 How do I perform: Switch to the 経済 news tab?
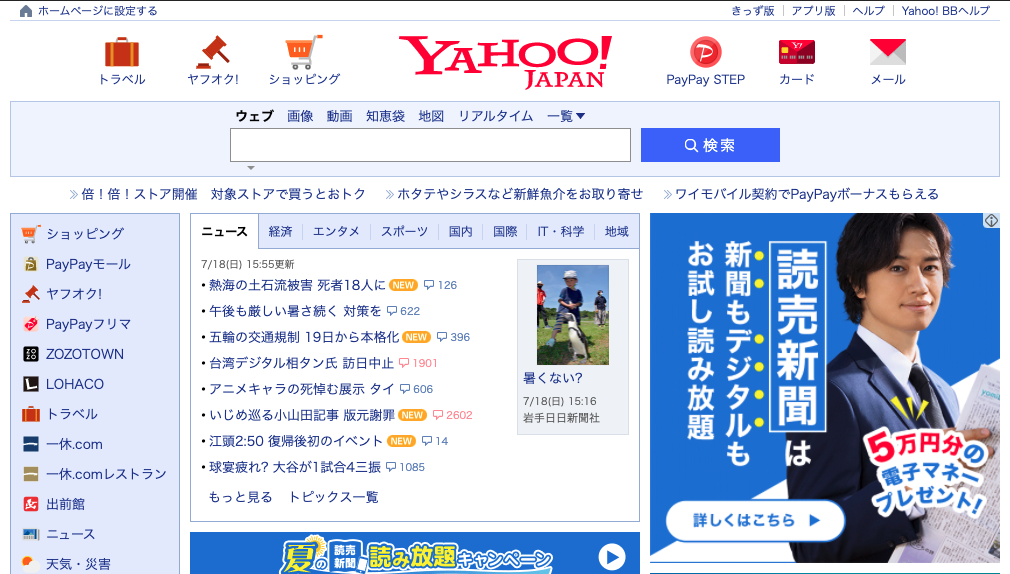click(x=280, y=231)
